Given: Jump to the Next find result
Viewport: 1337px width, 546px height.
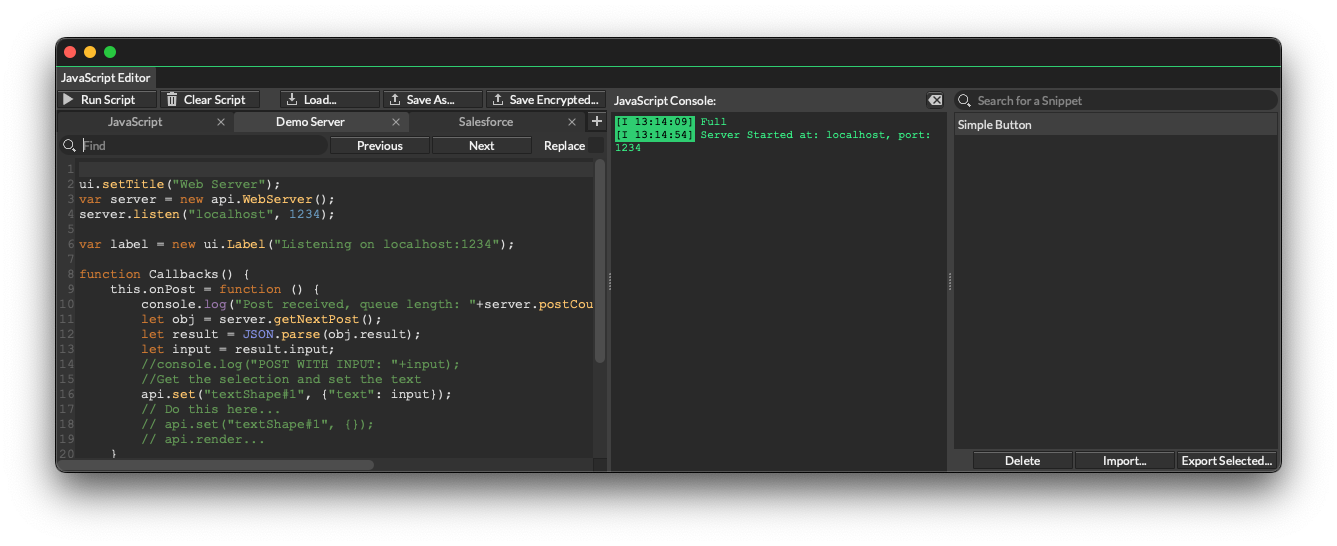Looking at the screenshot, I should point(481,146).
